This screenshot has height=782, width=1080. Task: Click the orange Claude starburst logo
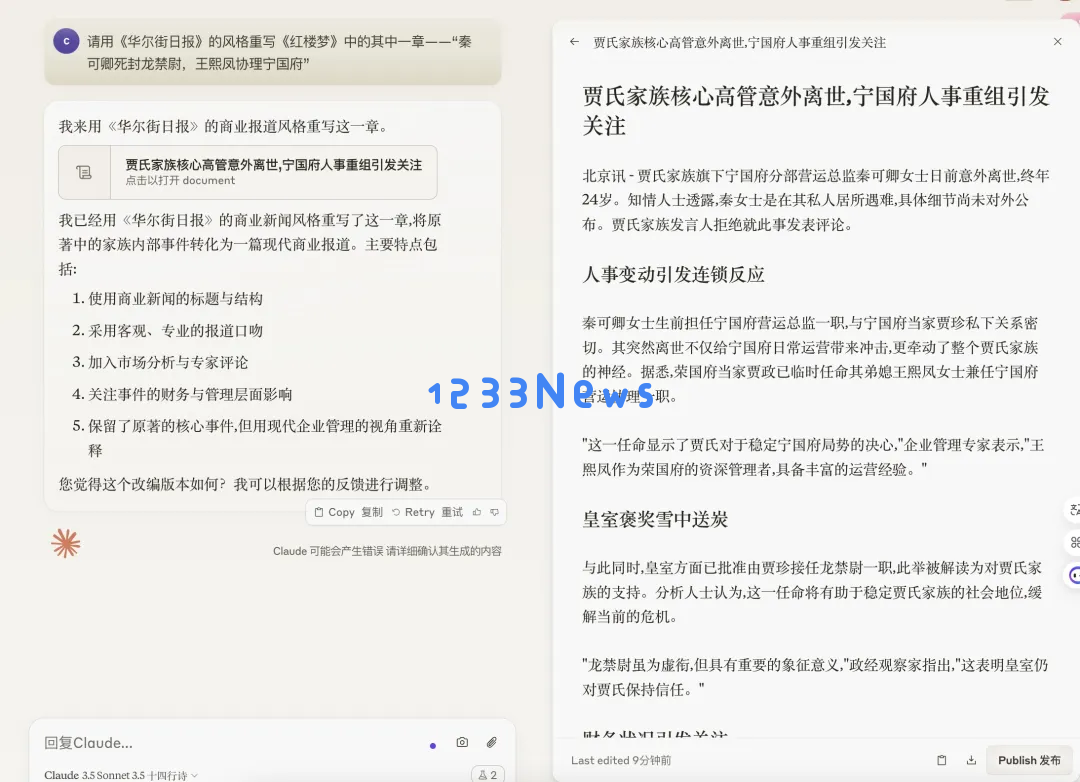65,544
